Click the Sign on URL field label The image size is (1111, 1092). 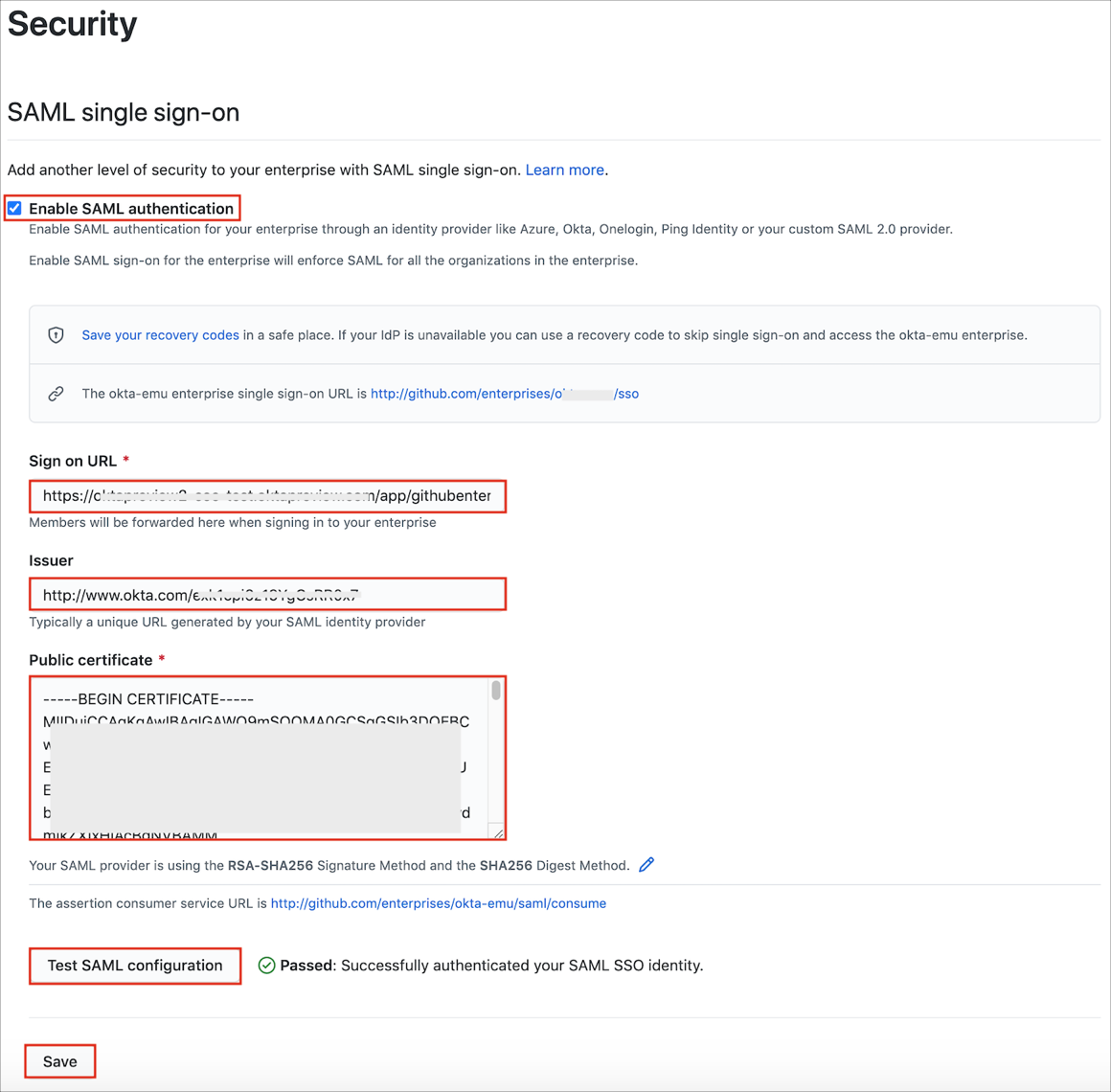click(73, 461)
